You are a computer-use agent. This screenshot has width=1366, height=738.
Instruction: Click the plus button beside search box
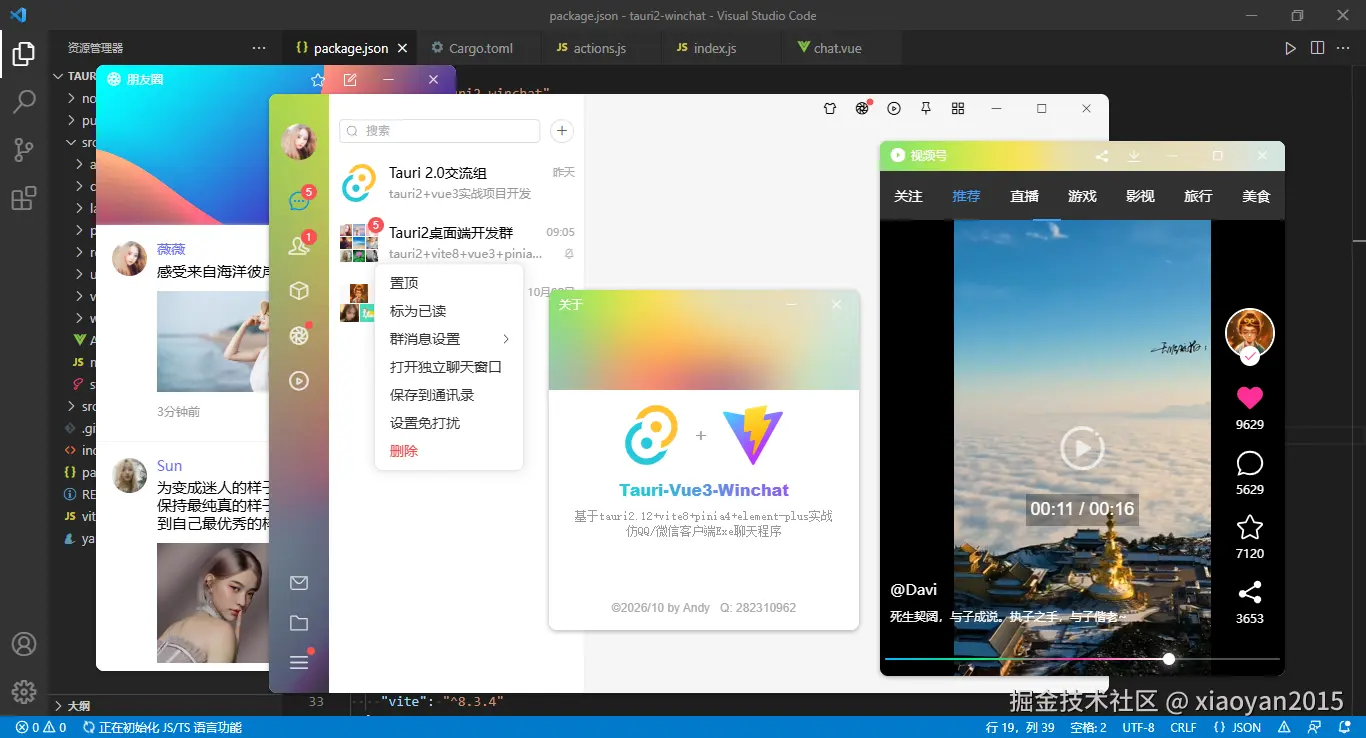click(x=562, y=131)
